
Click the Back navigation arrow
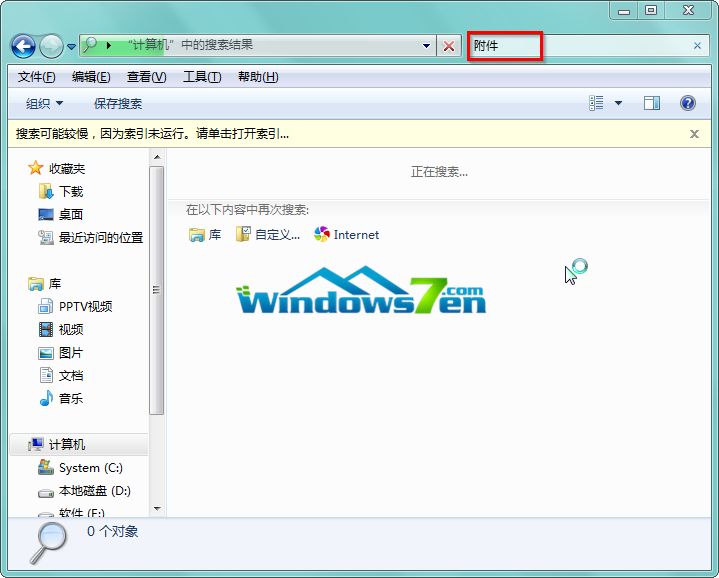pos(23,46)
